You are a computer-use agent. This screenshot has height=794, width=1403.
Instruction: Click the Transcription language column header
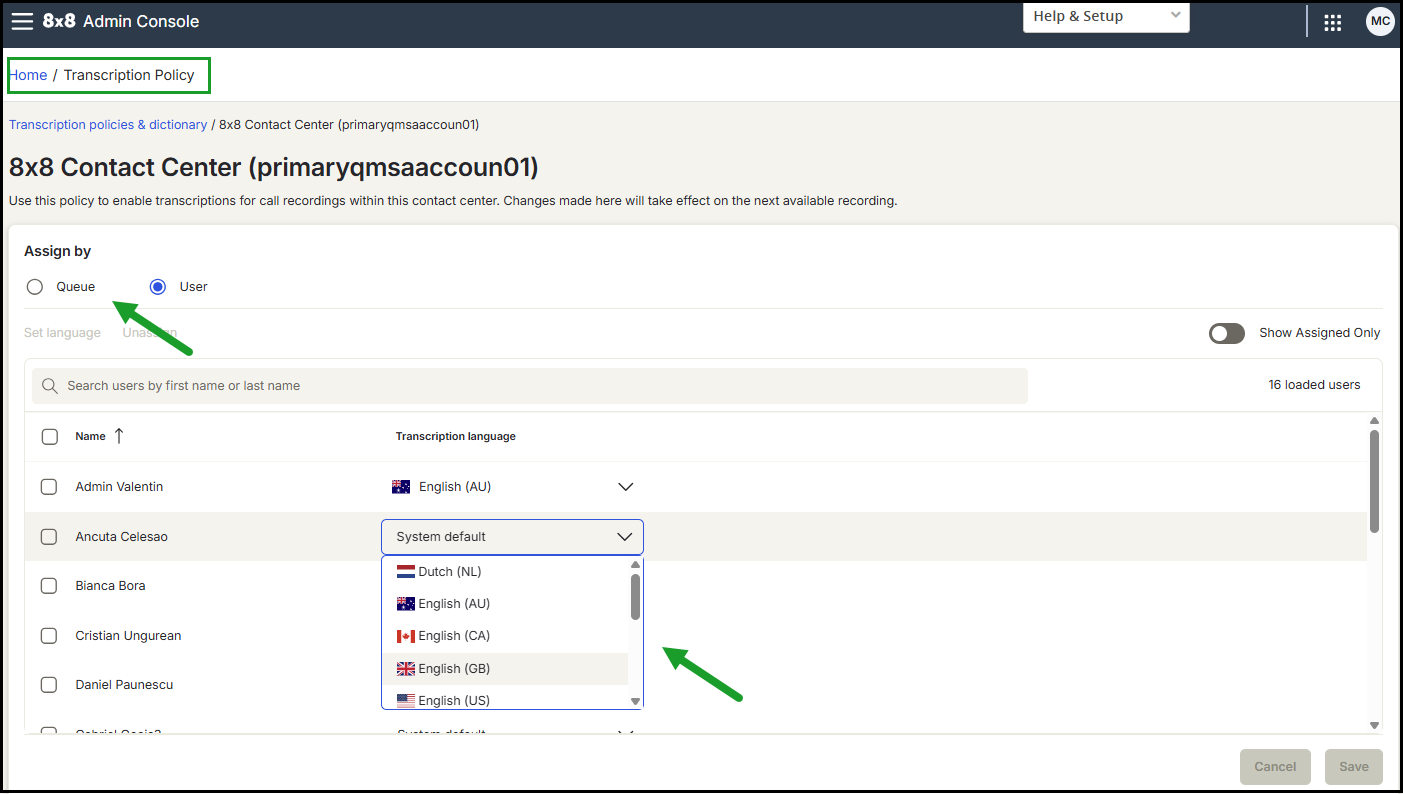pyautogui.click(x=456, y=437)
